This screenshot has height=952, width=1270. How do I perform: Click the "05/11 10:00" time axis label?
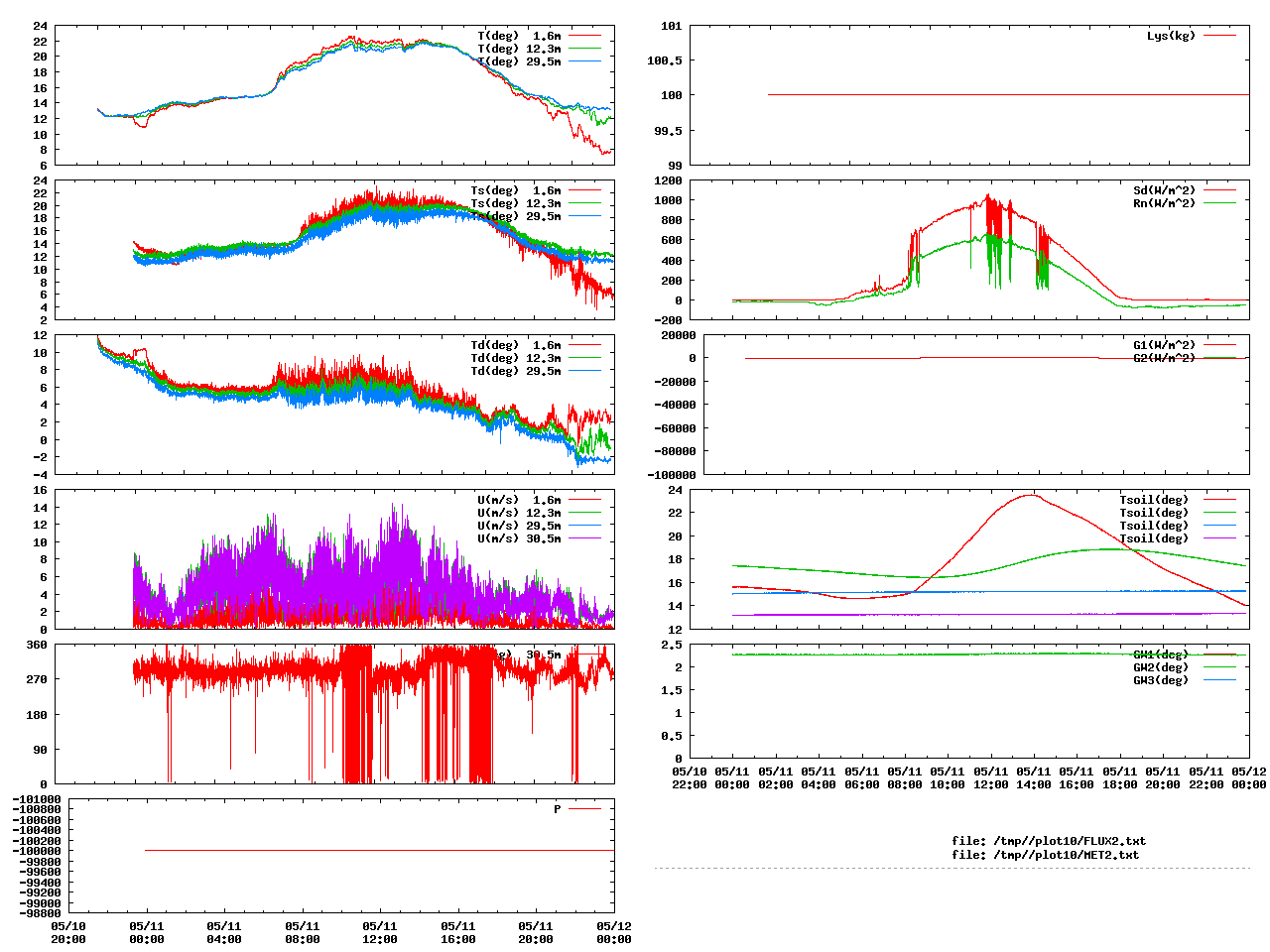(x=948, y=777)
